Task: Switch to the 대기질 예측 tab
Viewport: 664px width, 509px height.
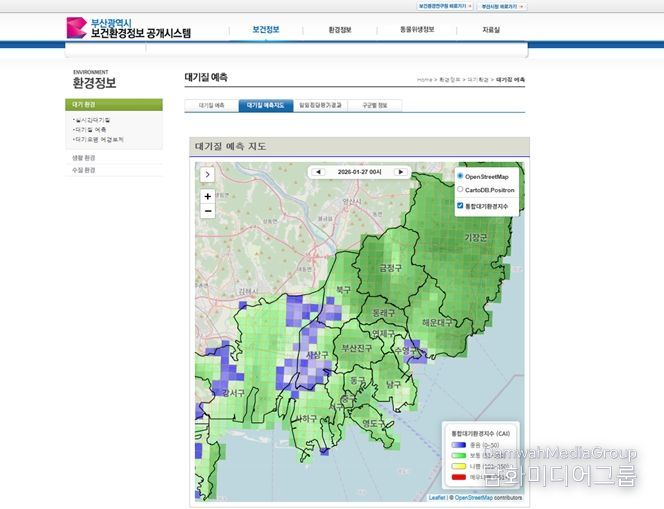Action: (211, 105)
